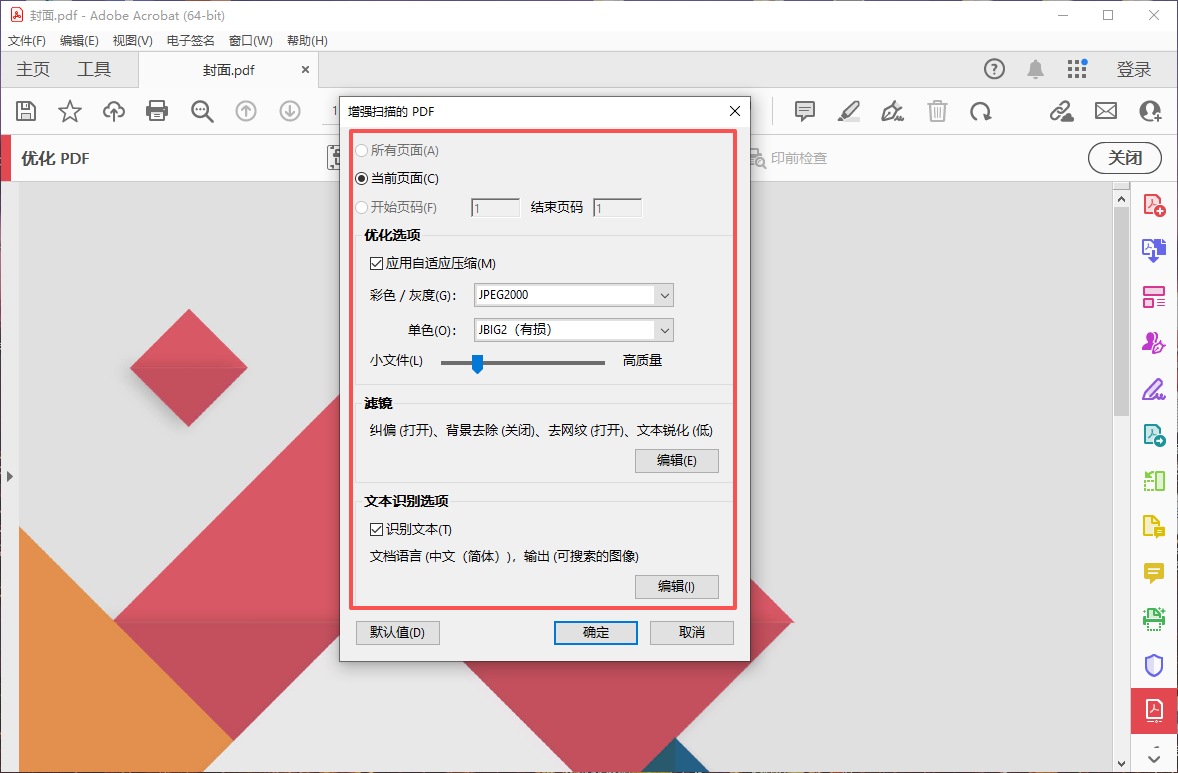Image resolution: width=1178 pixels, height=773 pixels.
Task: Open the 视图 menu
Action: [132, 41]
